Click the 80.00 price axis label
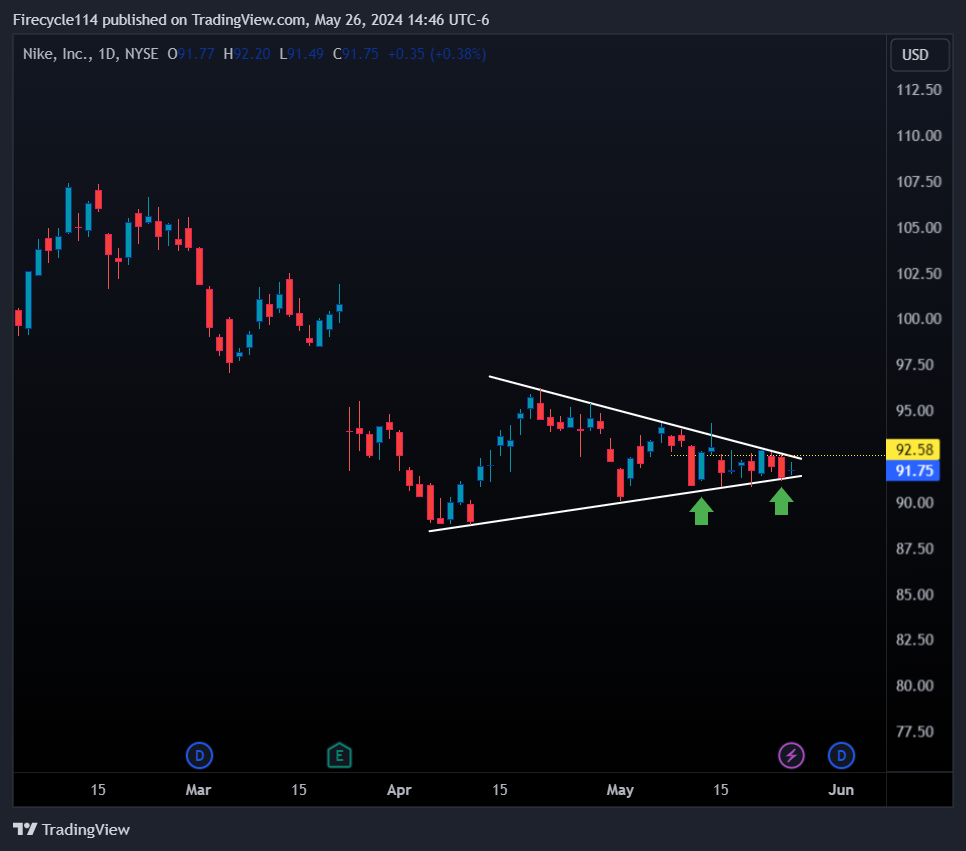The image size is (966, 851). [915, 686]
